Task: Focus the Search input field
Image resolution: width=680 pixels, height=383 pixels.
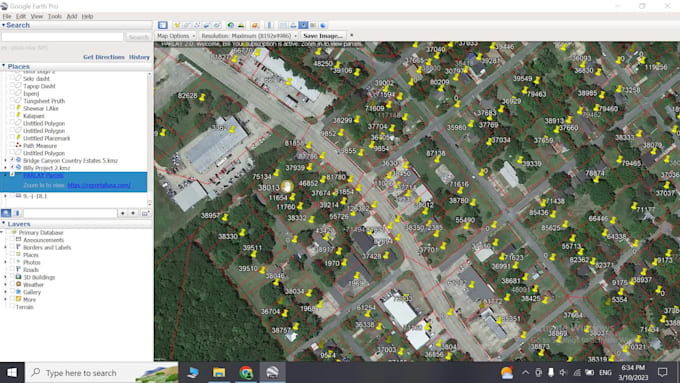Action: point(62,37)
